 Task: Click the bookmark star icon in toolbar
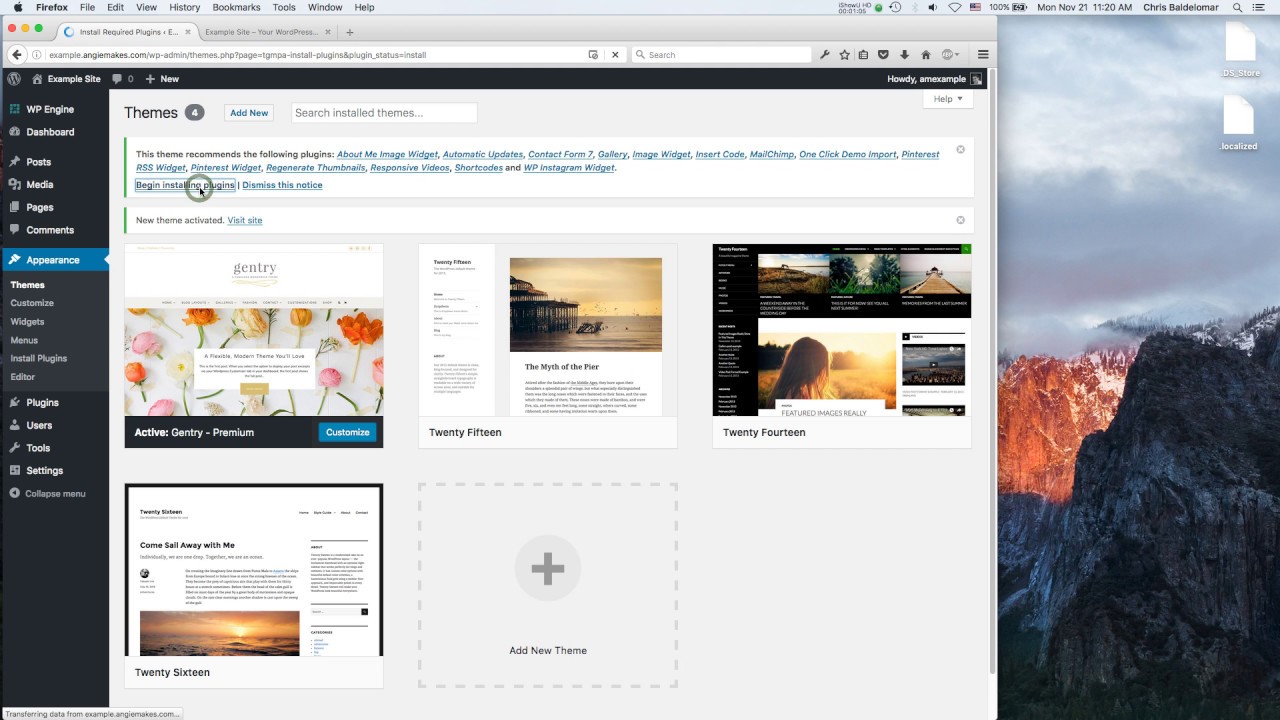[x=844, y=55]
